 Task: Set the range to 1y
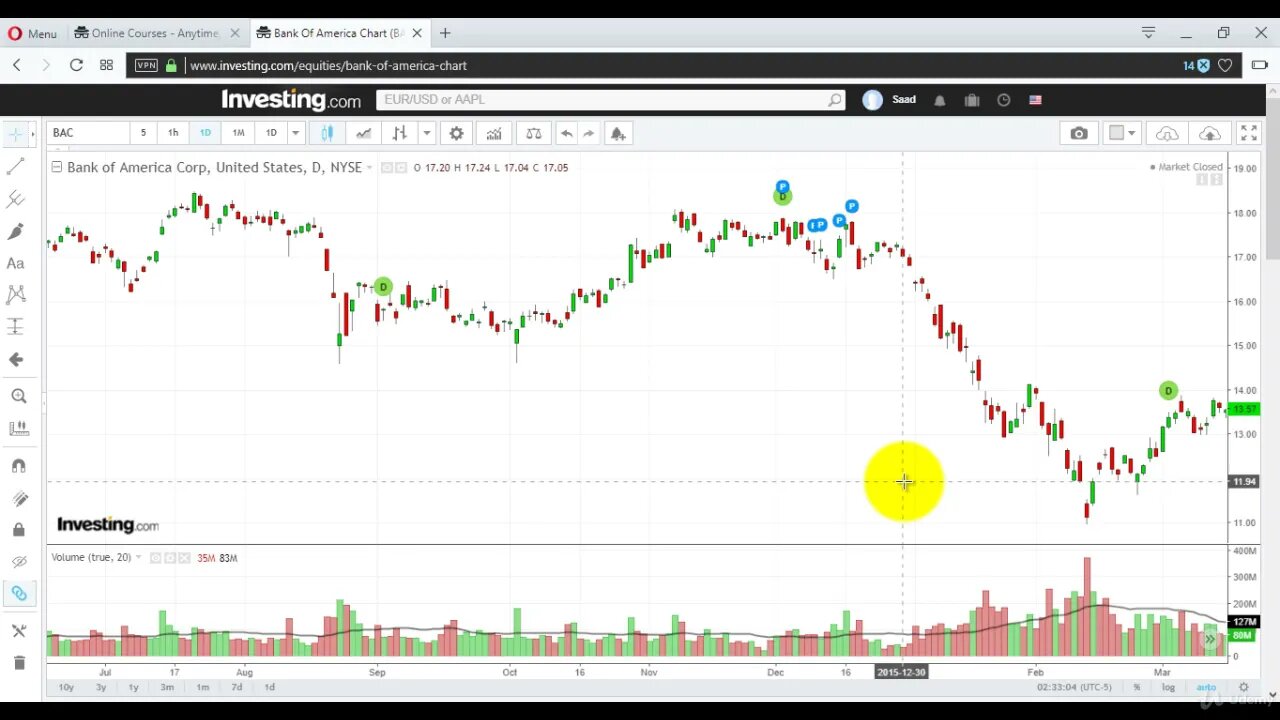point(134,687)
